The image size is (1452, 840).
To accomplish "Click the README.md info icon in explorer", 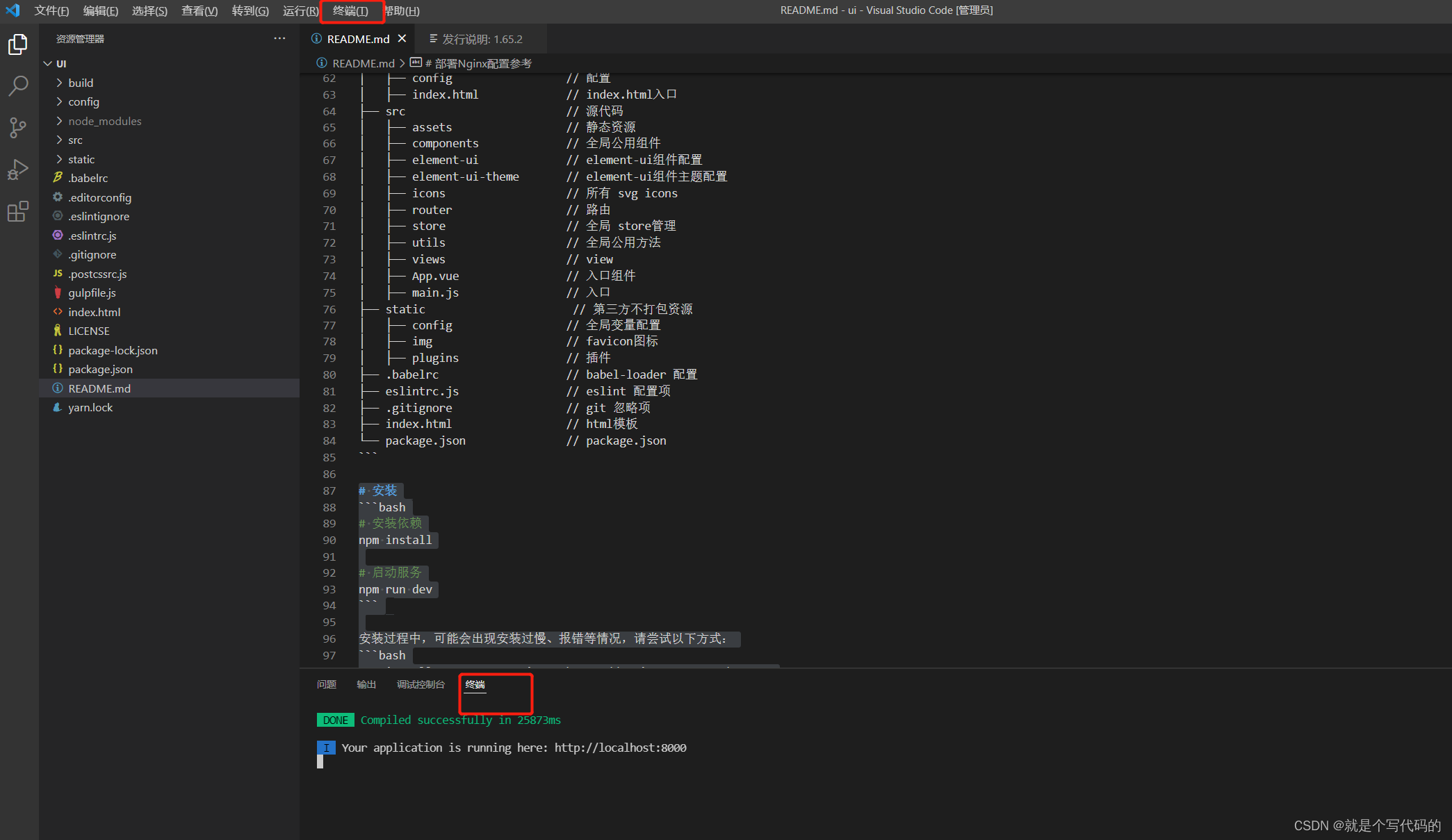I will [58, 388].
